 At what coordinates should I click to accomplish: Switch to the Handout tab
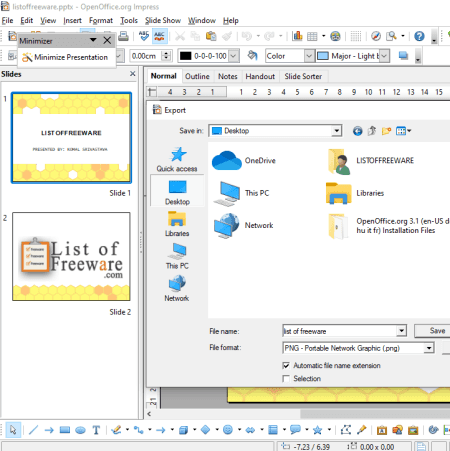tap(260, 76)
